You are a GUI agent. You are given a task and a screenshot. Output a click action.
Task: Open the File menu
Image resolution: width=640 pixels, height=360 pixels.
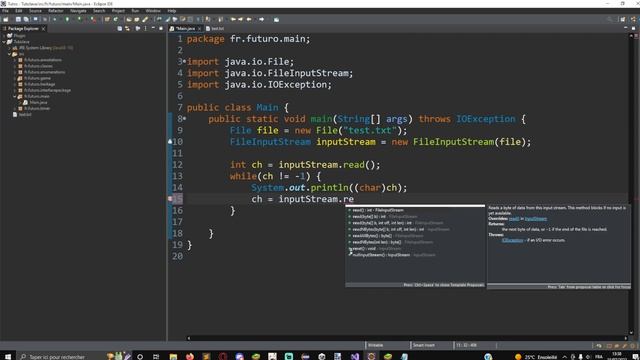point(6,11)
